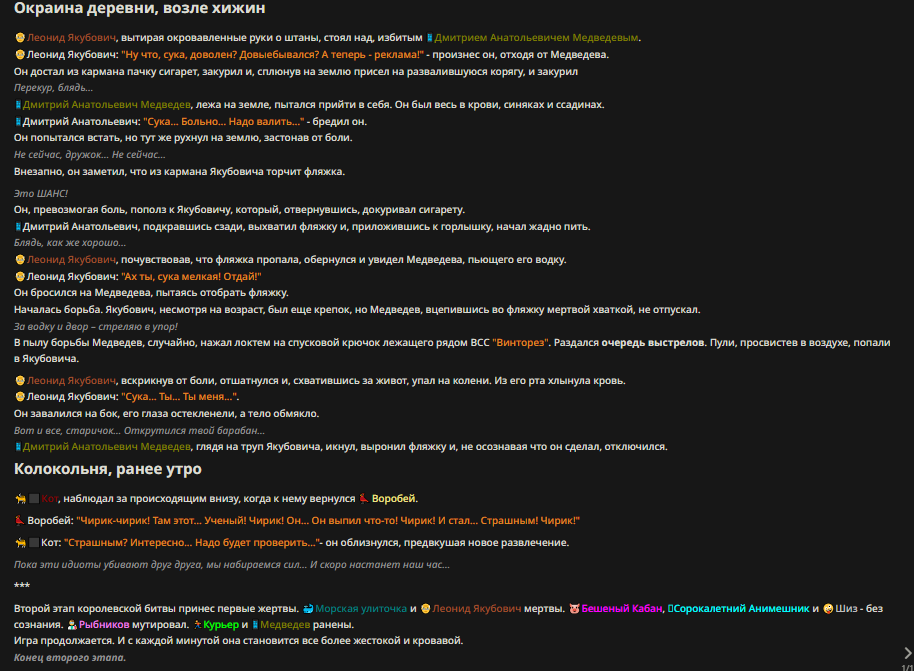914x671 pixels.
Task: Click blue icon before "Дмитрий Анатольевич Медведев, лежа на земле"
Action: [18, 104]
